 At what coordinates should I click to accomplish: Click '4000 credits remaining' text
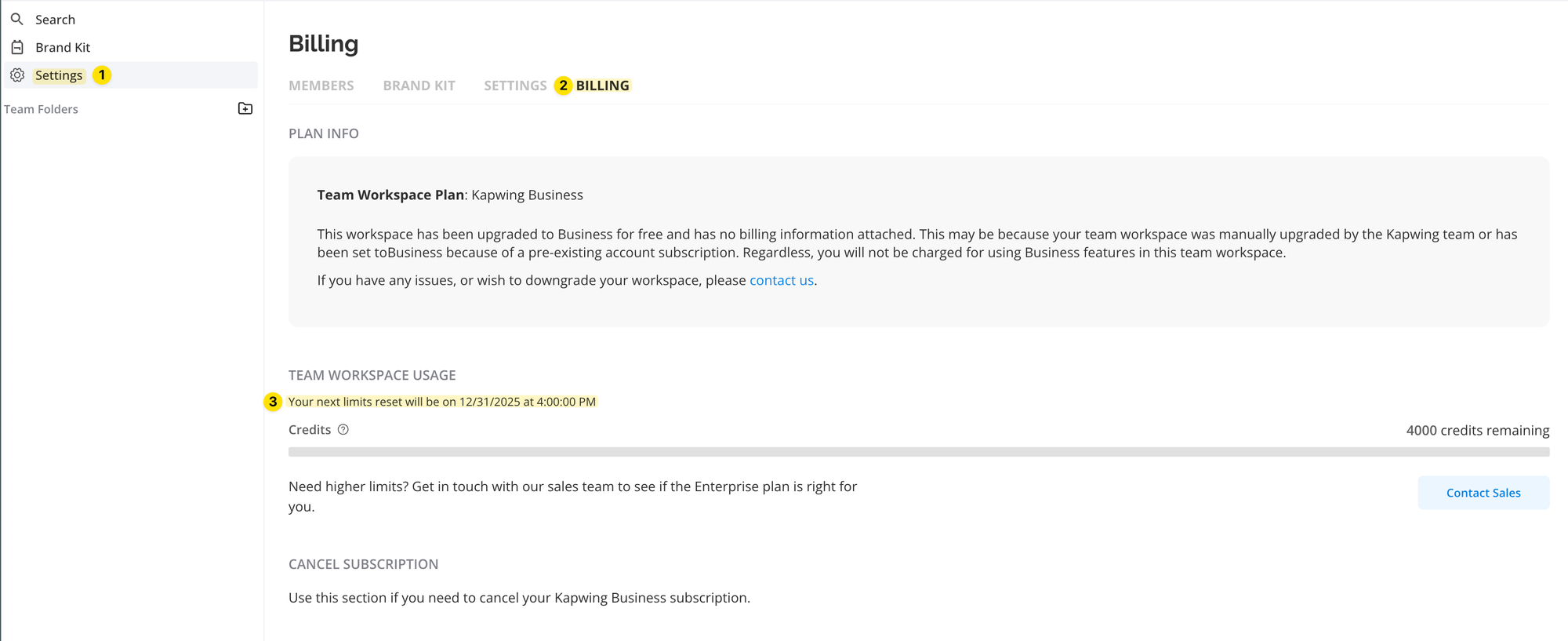1478,430
